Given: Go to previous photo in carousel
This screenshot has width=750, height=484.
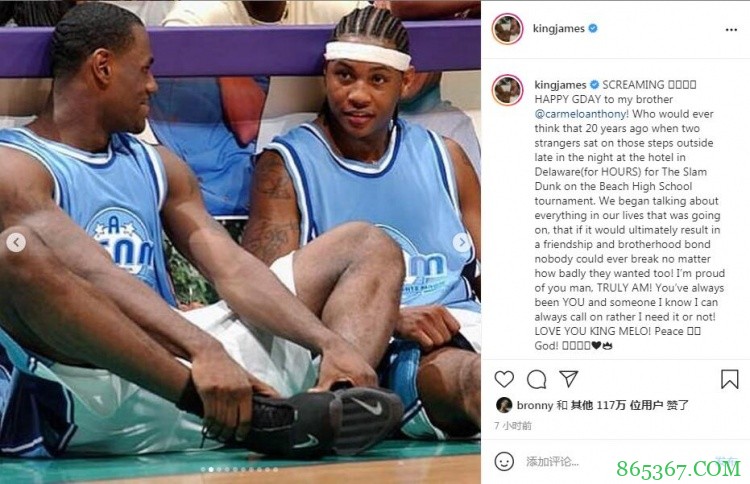Looking at the screenshot, I should 16,242.
